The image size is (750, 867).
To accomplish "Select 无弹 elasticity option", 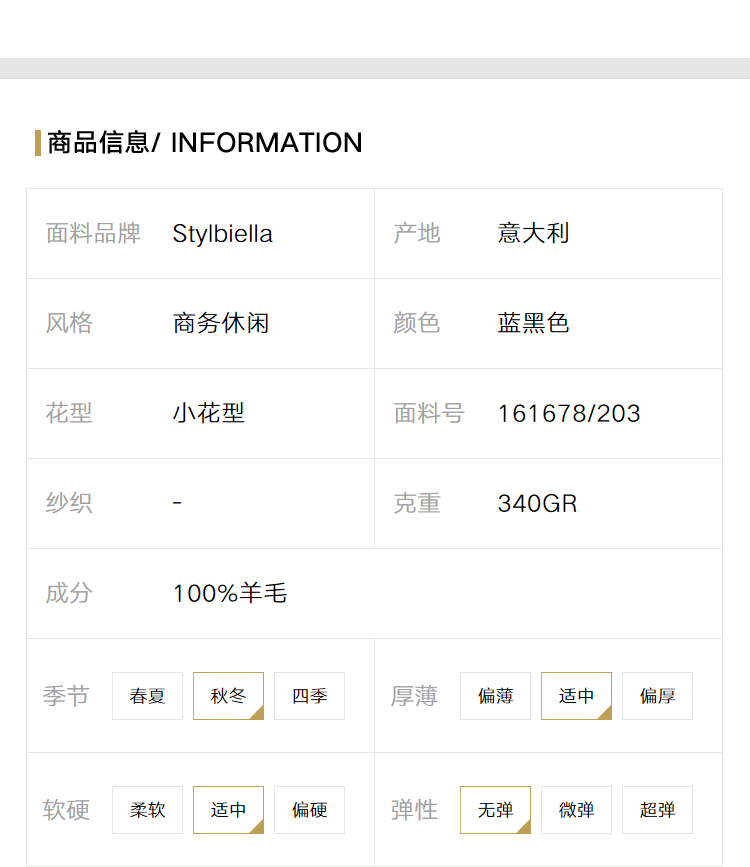I will 495,809.
